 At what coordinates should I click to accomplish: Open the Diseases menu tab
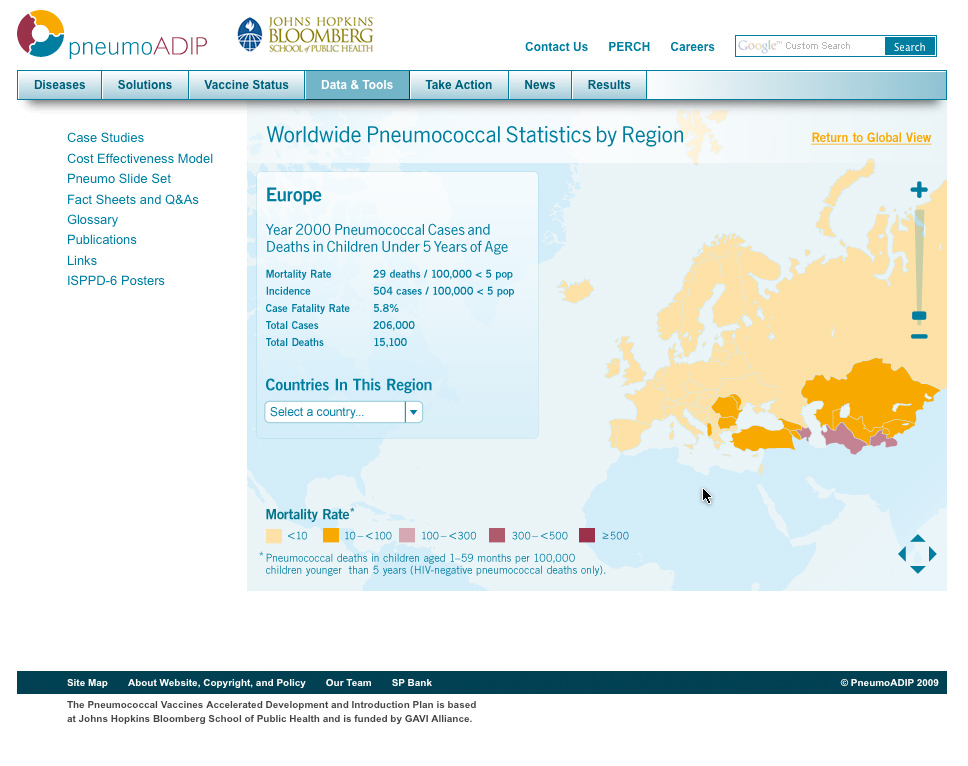[x=60, y=85]
